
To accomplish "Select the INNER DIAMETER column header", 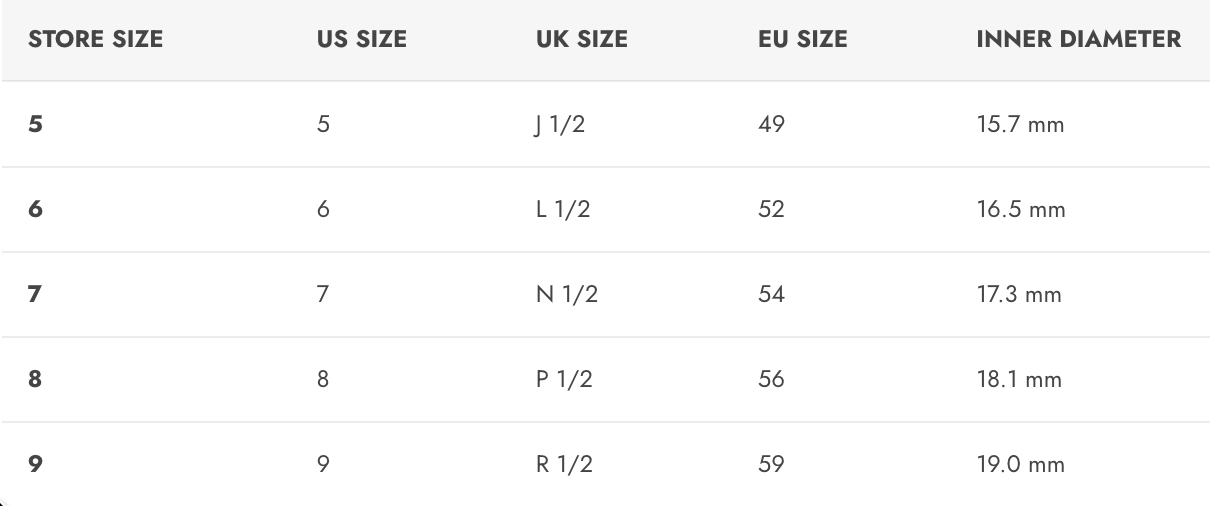I will 1078,40.
